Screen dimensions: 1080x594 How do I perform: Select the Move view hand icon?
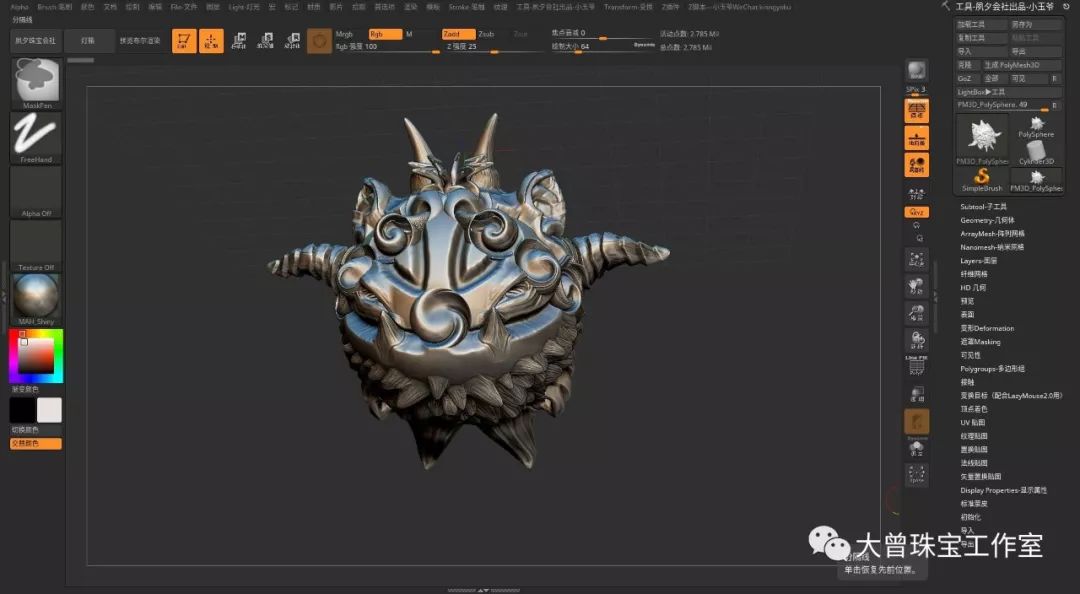[917, 285]
